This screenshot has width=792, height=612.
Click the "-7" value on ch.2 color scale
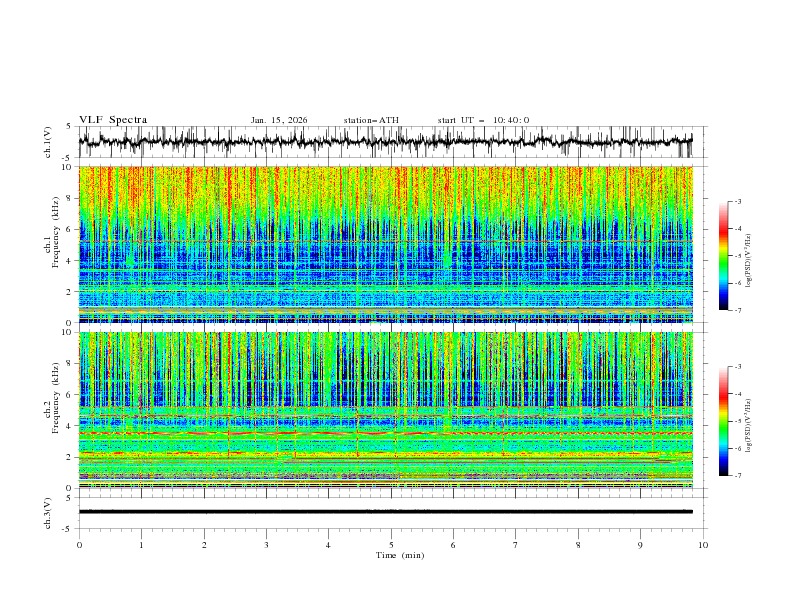pos(738,475)
